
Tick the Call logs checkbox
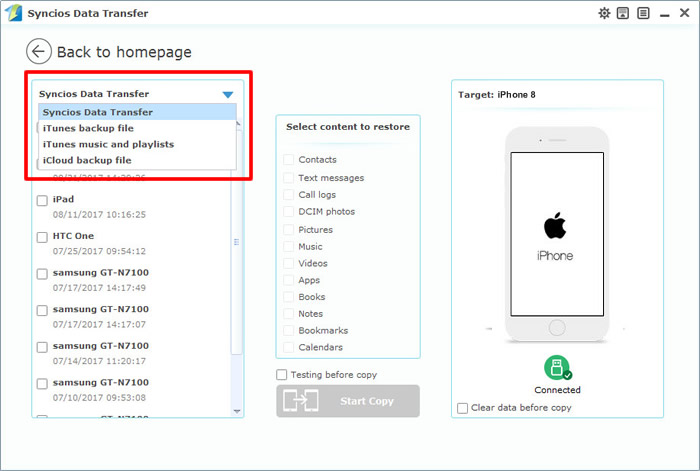(289, 195)
